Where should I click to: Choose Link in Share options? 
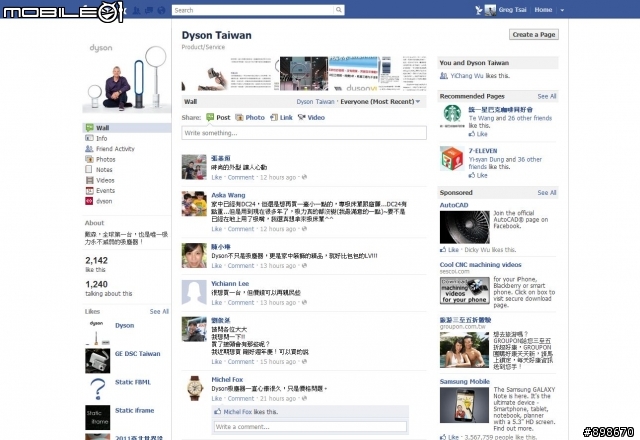pos(282,118)
